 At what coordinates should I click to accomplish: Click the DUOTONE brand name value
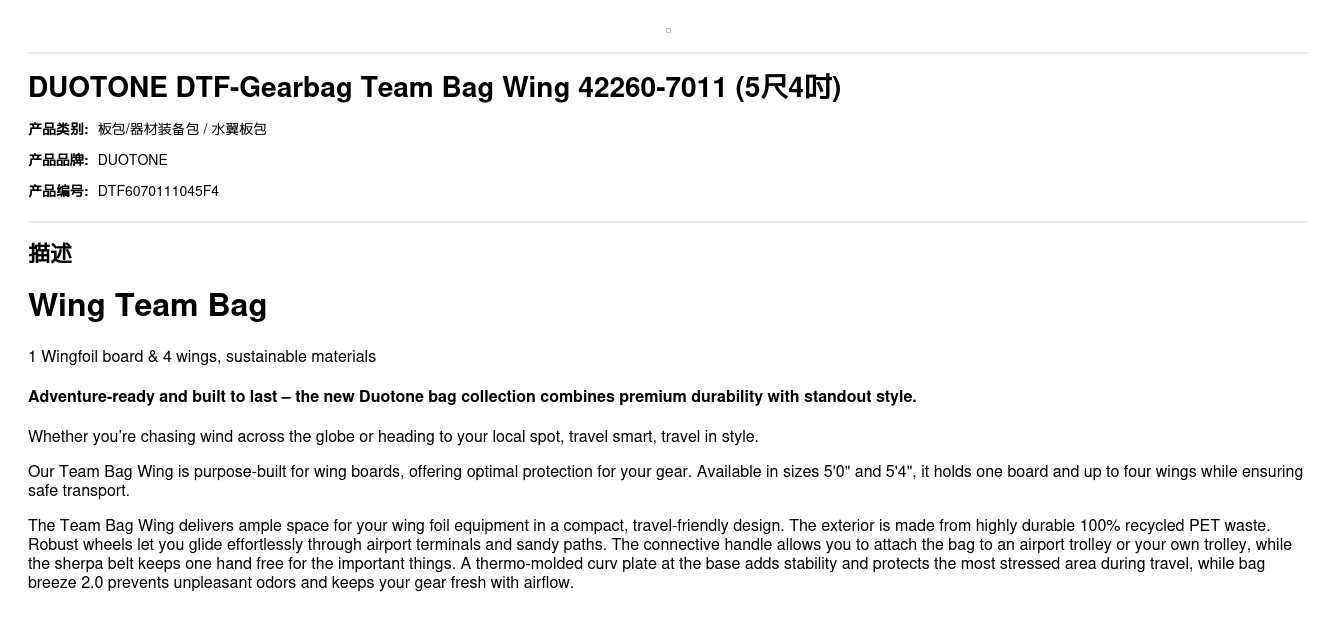point(132,160)
